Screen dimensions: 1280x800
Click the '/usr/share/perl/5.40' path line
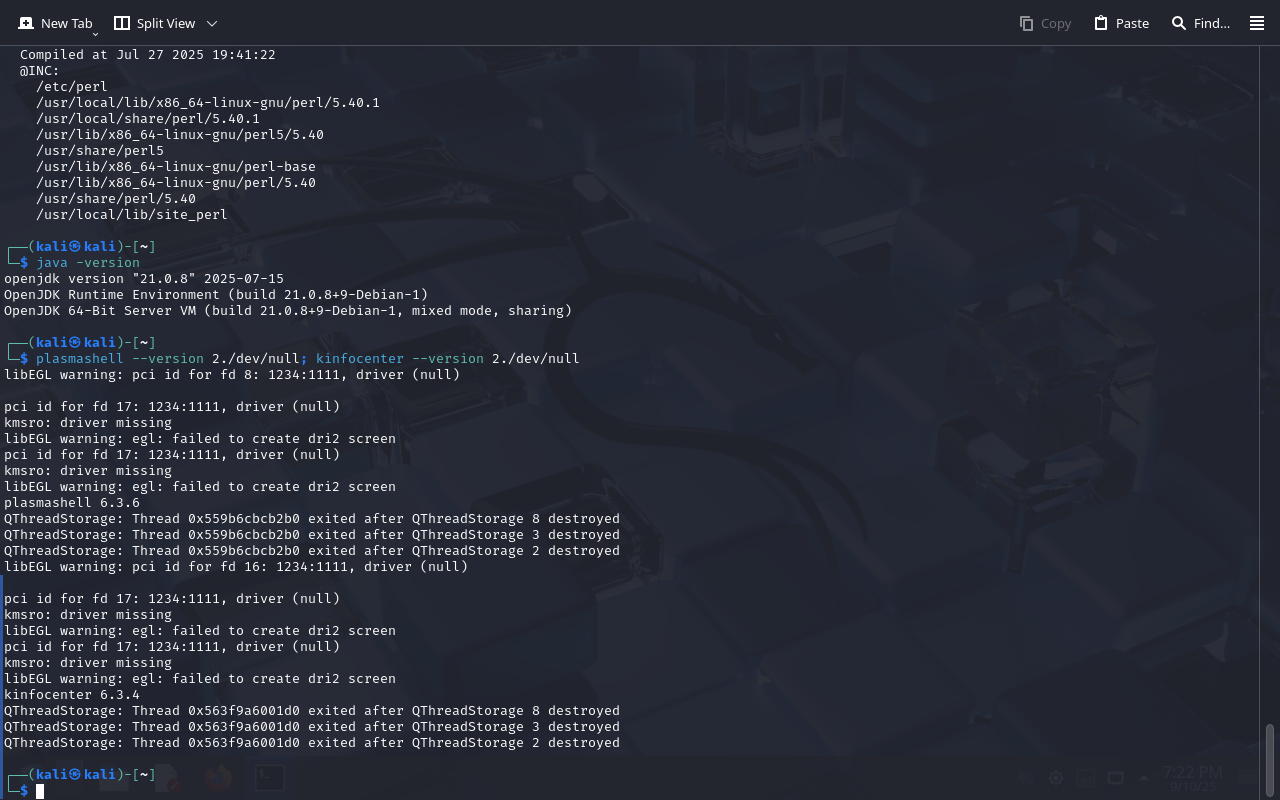coord(116,199)
